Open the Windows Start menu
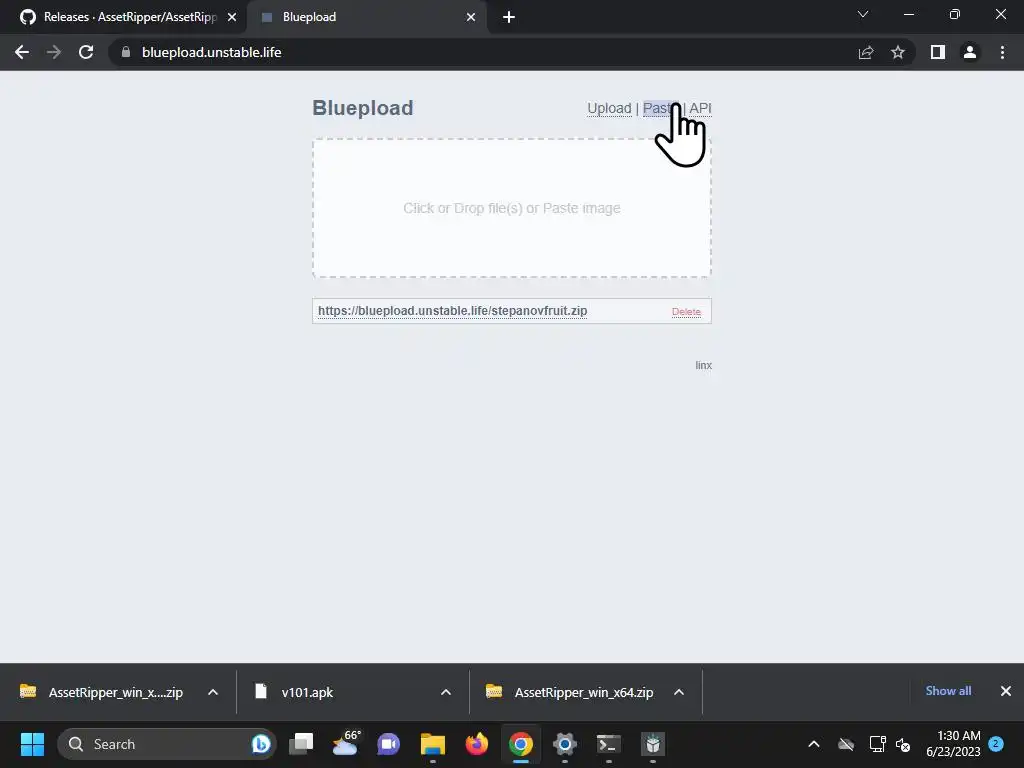Screen dimensions: 1024x768 pos(32,744)
